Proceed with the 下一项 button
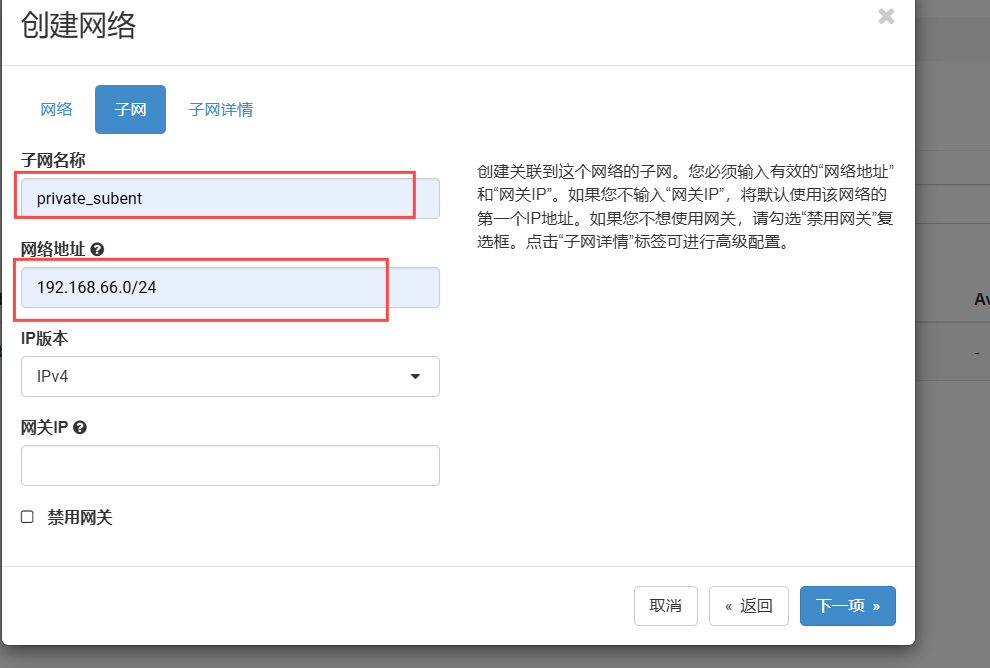Viewport: 990px width, 668px height. [x=847, y=606]
